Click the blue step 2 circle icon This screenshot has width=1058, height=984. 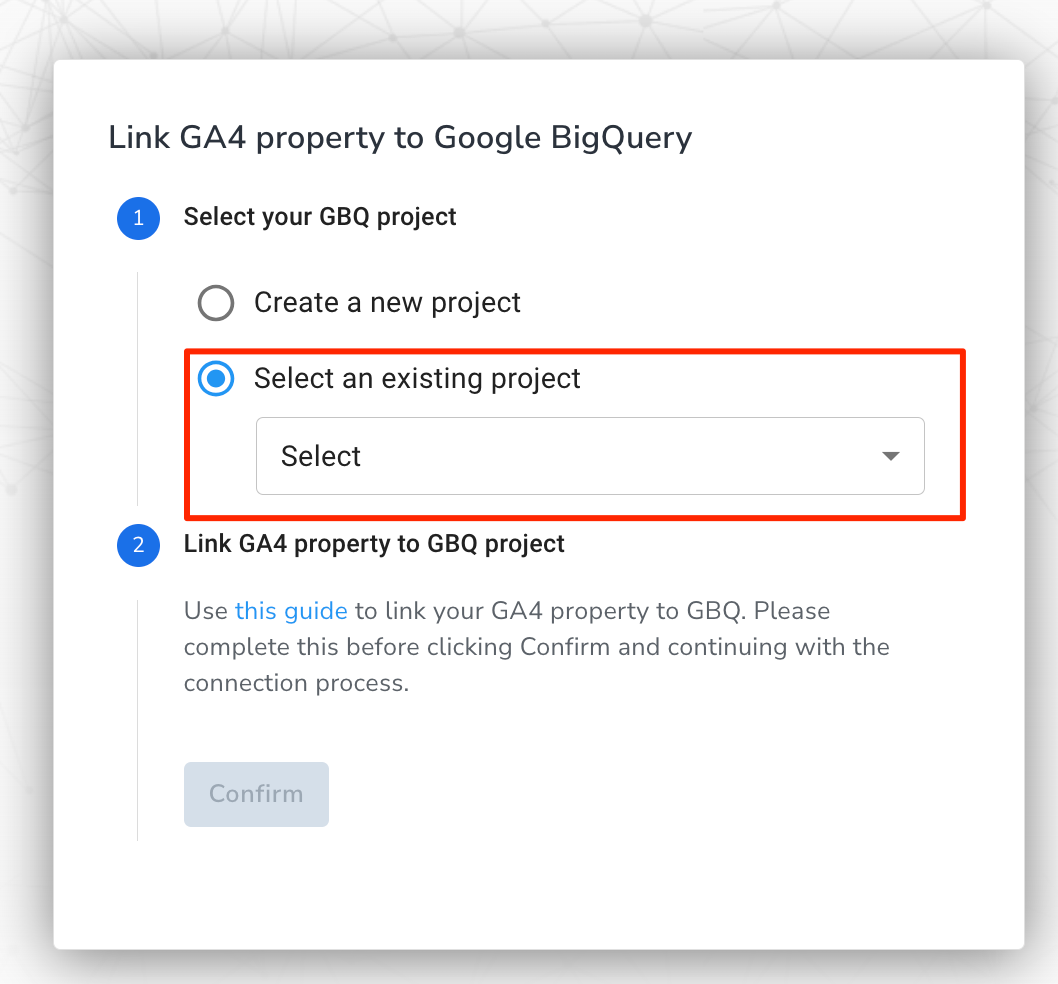[x=138, y=546]
